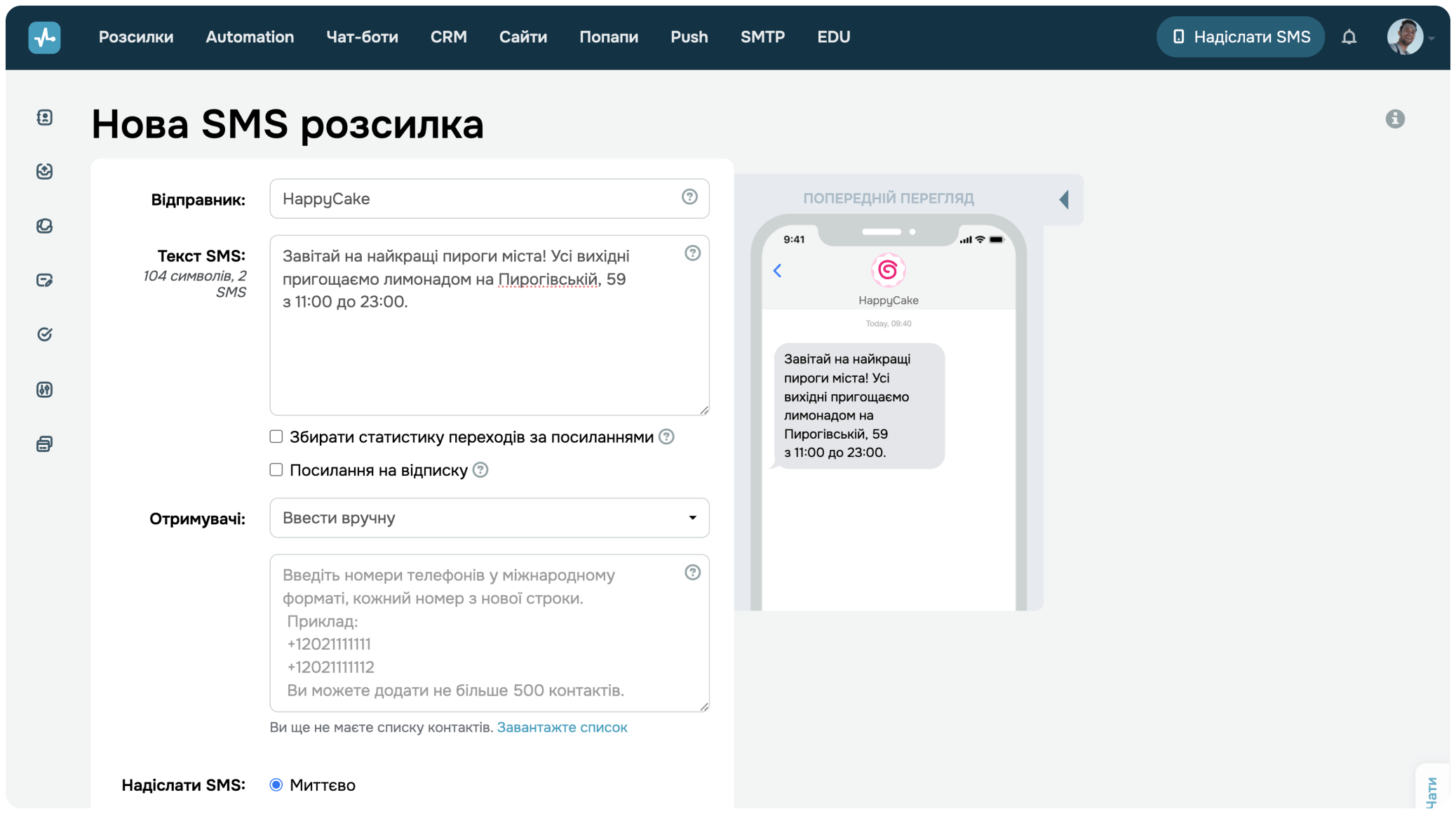Enable link click statistics checkbox
The height and width of the screenshot is (814, 1456).
(276, 436)
